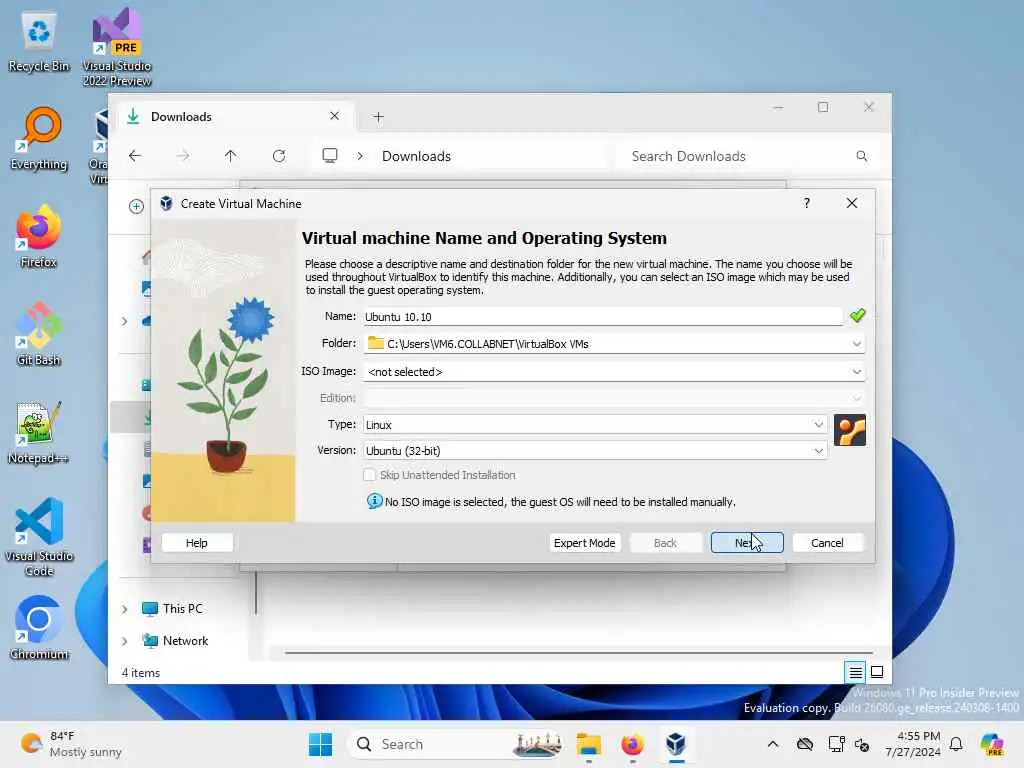This screenshot has width=1024, height=768.
Task: Open VirtualBox from the taskbar
Action: [x=676, y=744]
